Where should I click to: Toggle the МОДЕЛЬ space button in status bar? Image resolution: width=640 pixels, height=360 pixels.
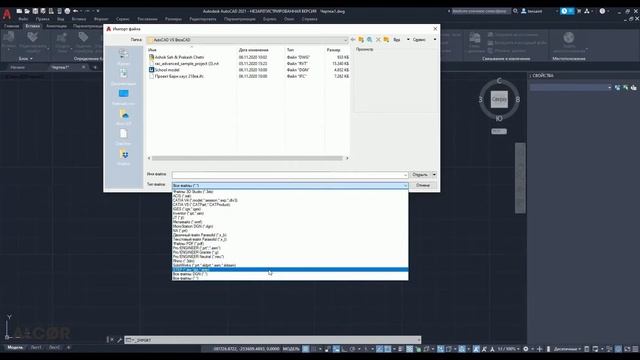[x=291, y=349]
